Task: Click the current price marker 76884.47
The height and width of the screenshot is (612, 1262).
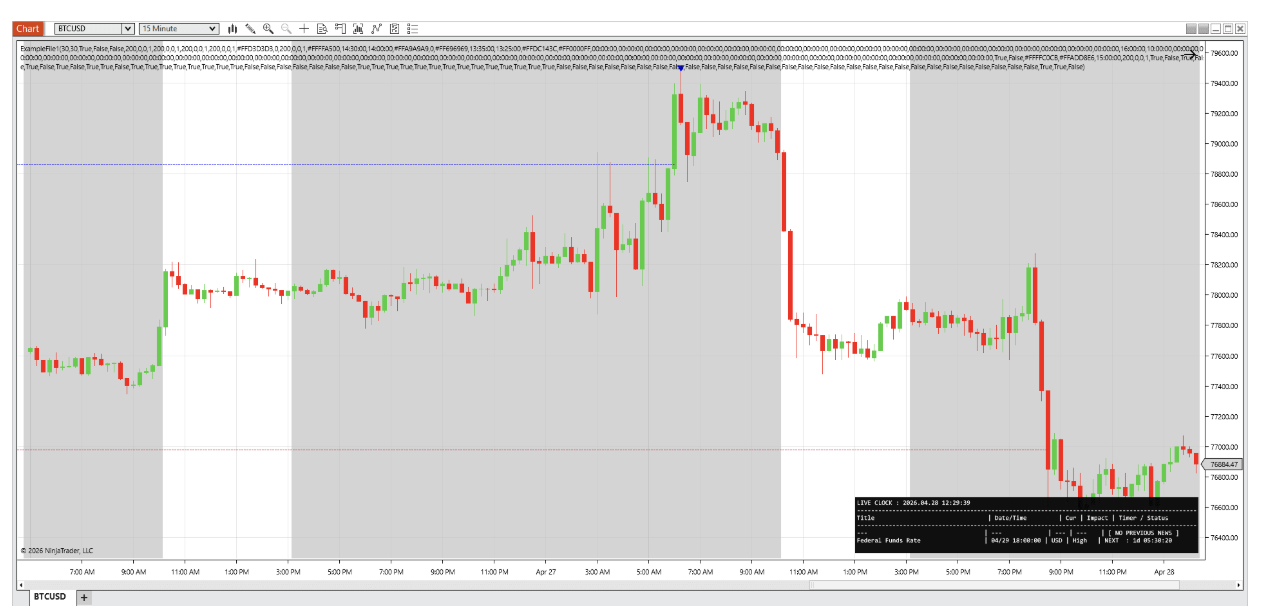Action: (1224, 464)
